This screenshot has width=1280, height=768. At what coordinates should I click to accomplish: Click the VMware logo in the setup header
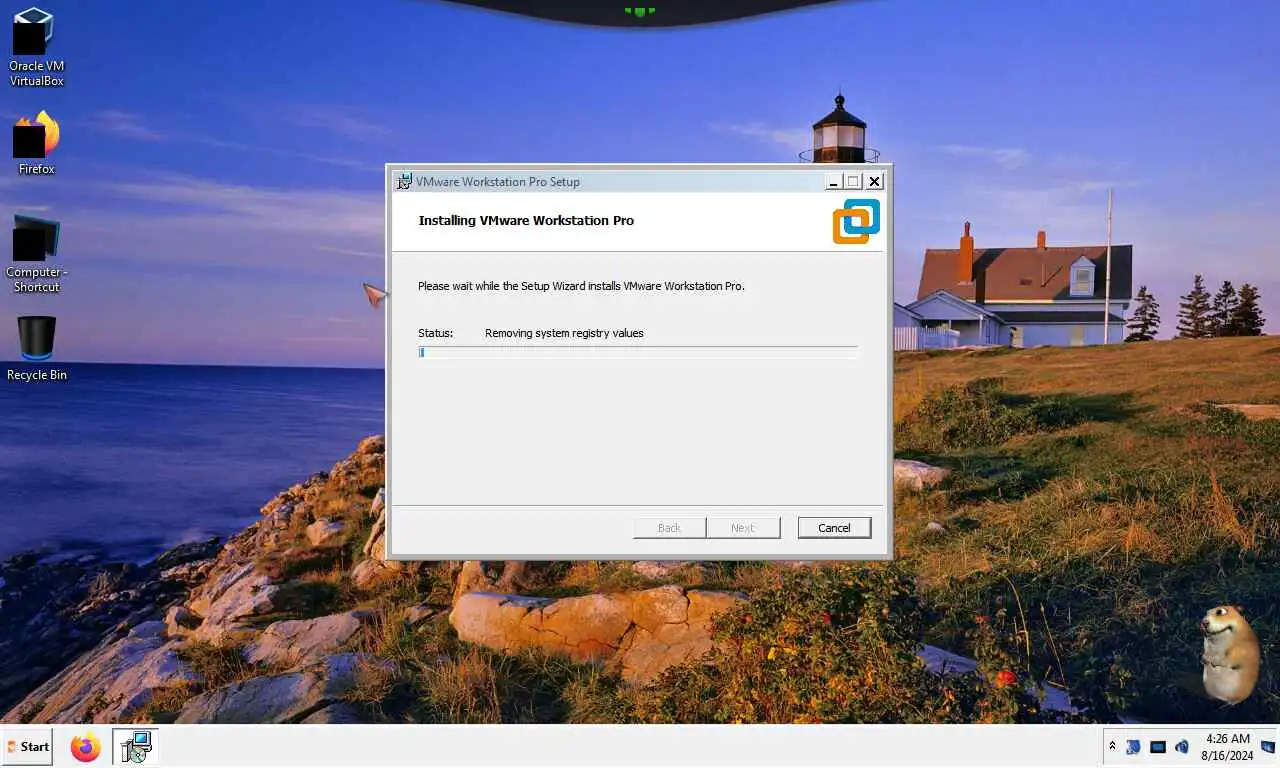[x=856, y=221]
